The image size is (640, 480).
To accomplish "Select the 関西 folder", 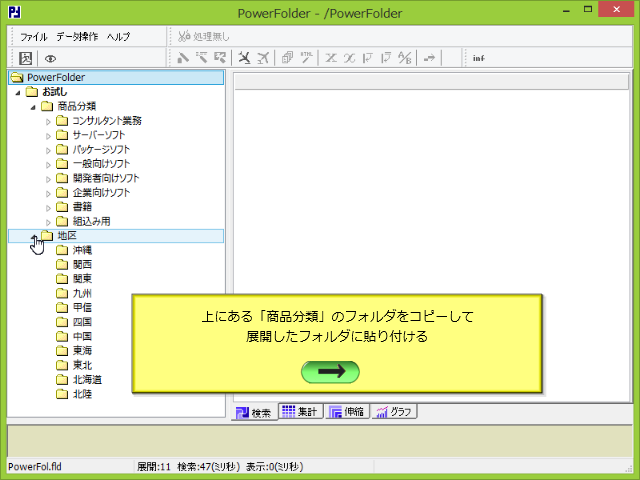I will pos(82,264).
